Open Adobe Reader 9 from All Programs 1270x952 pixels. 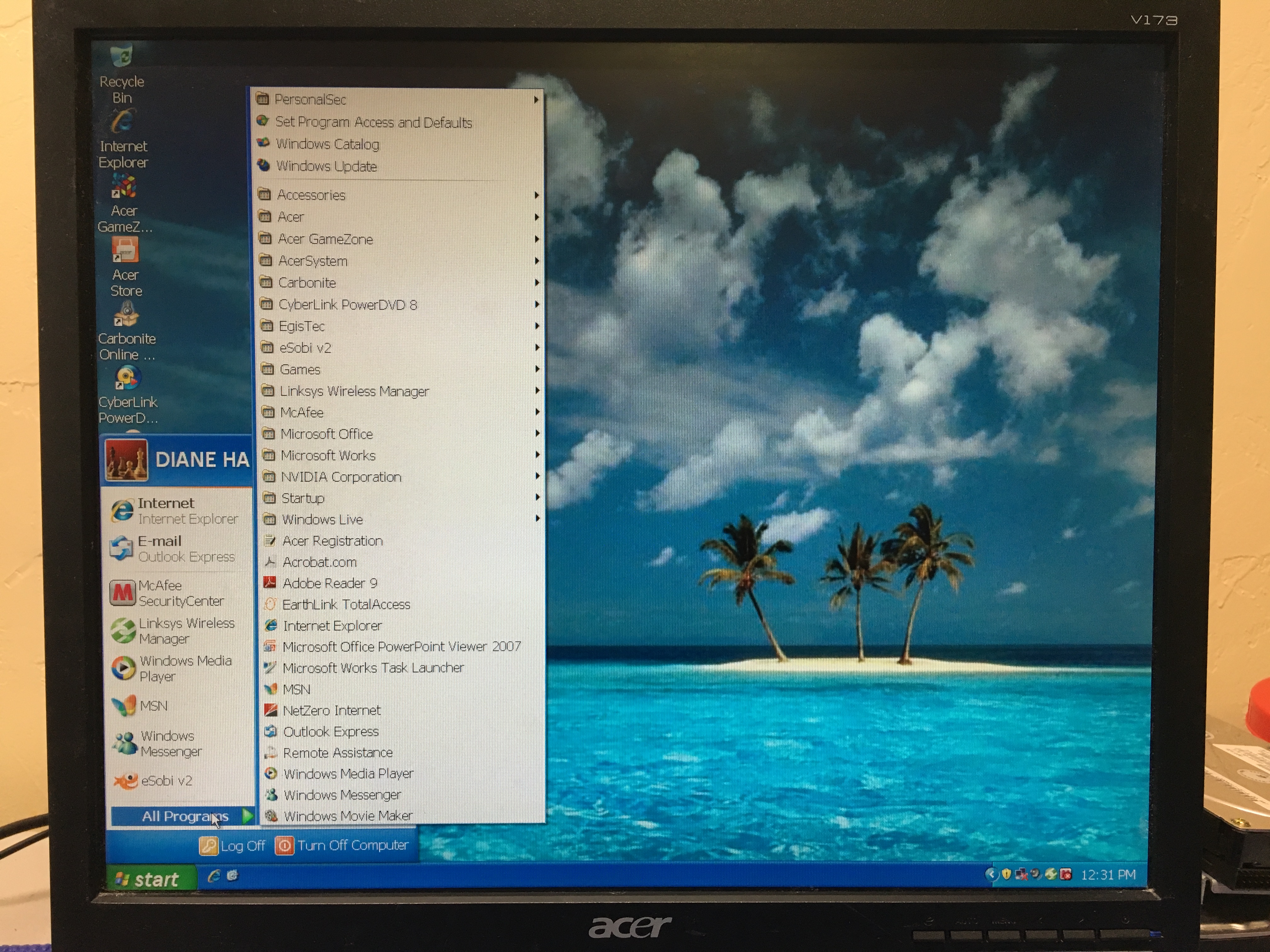(401, 583)
